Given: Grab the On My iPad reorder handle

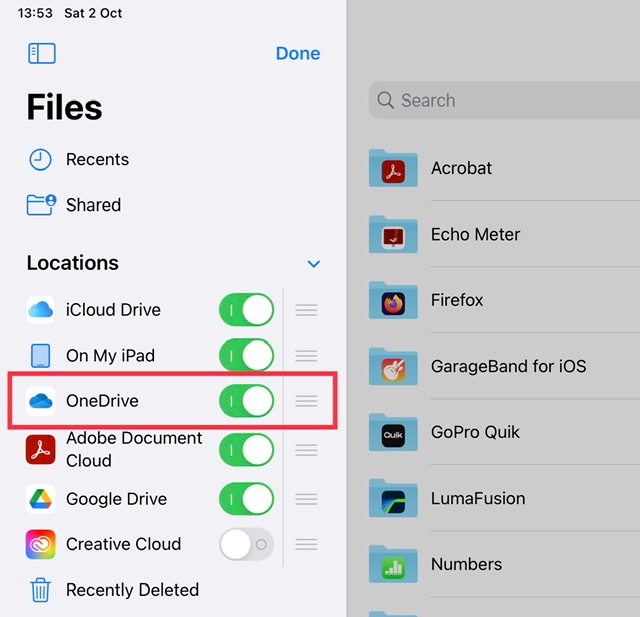Looking at the screenshot, I should point(306,356).
